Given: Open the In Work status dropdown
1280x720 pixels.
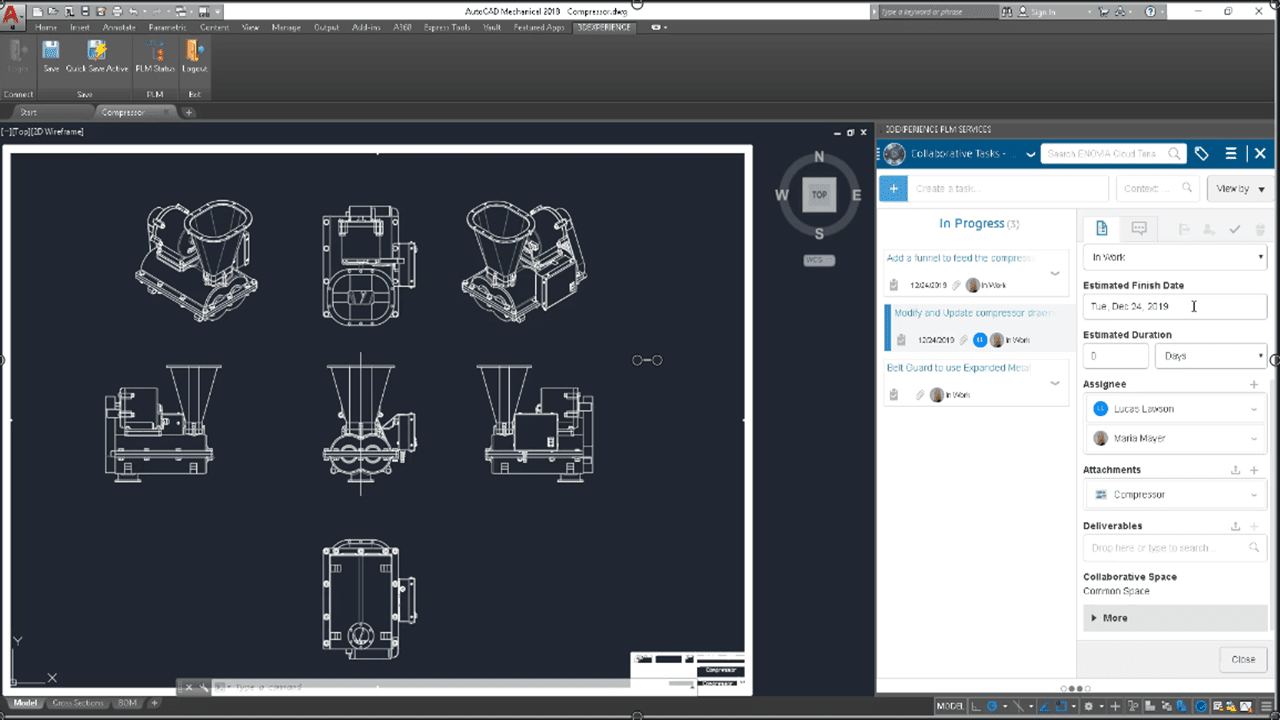Looking at the screenshot, I should (1175, 257).
